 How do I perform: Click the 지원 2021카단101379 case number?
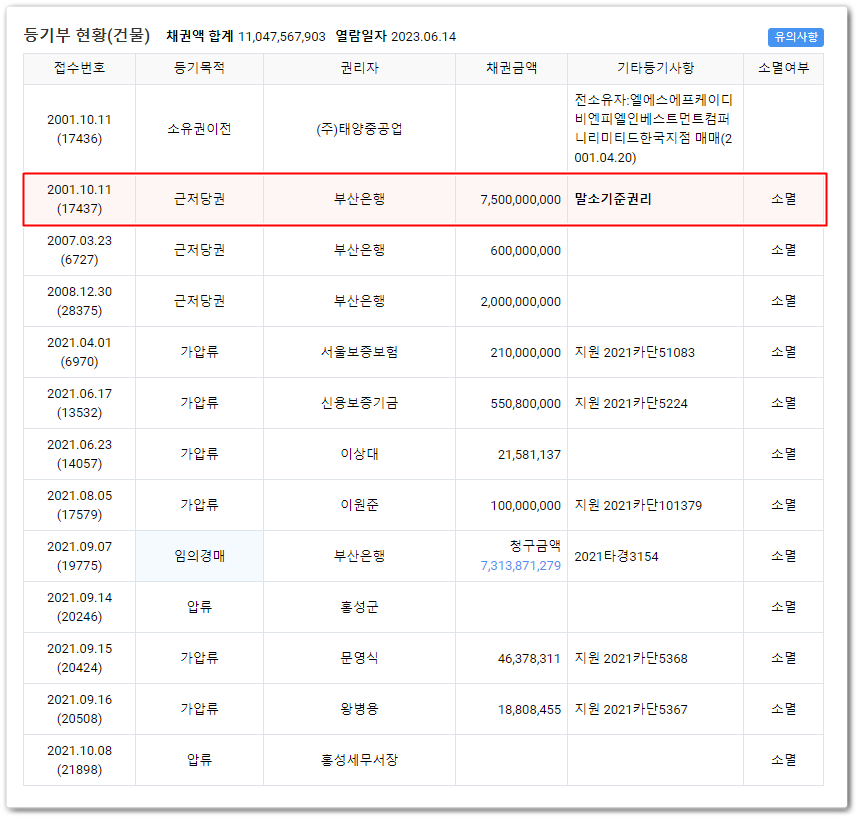coord(638,505)
